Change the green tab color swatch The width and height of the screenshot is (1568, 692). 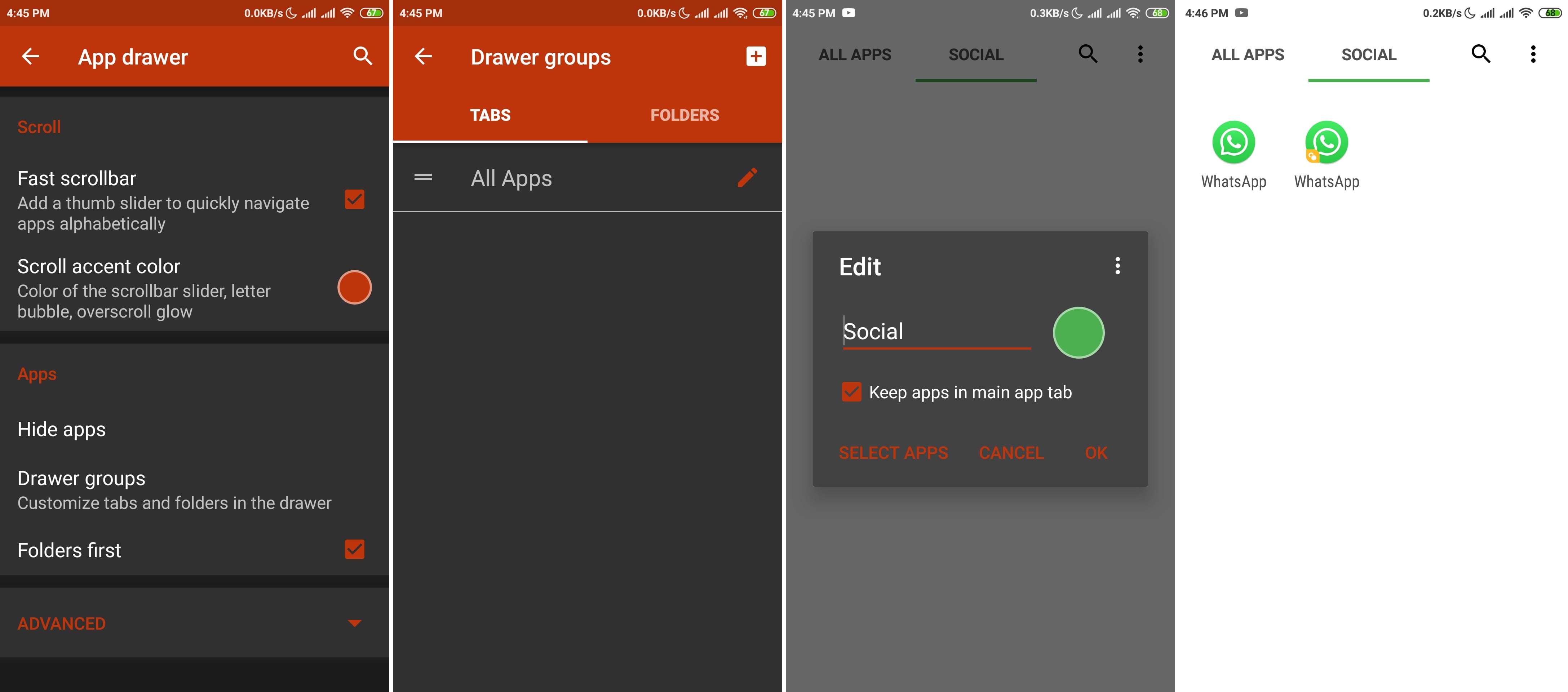coord(1078,332)
